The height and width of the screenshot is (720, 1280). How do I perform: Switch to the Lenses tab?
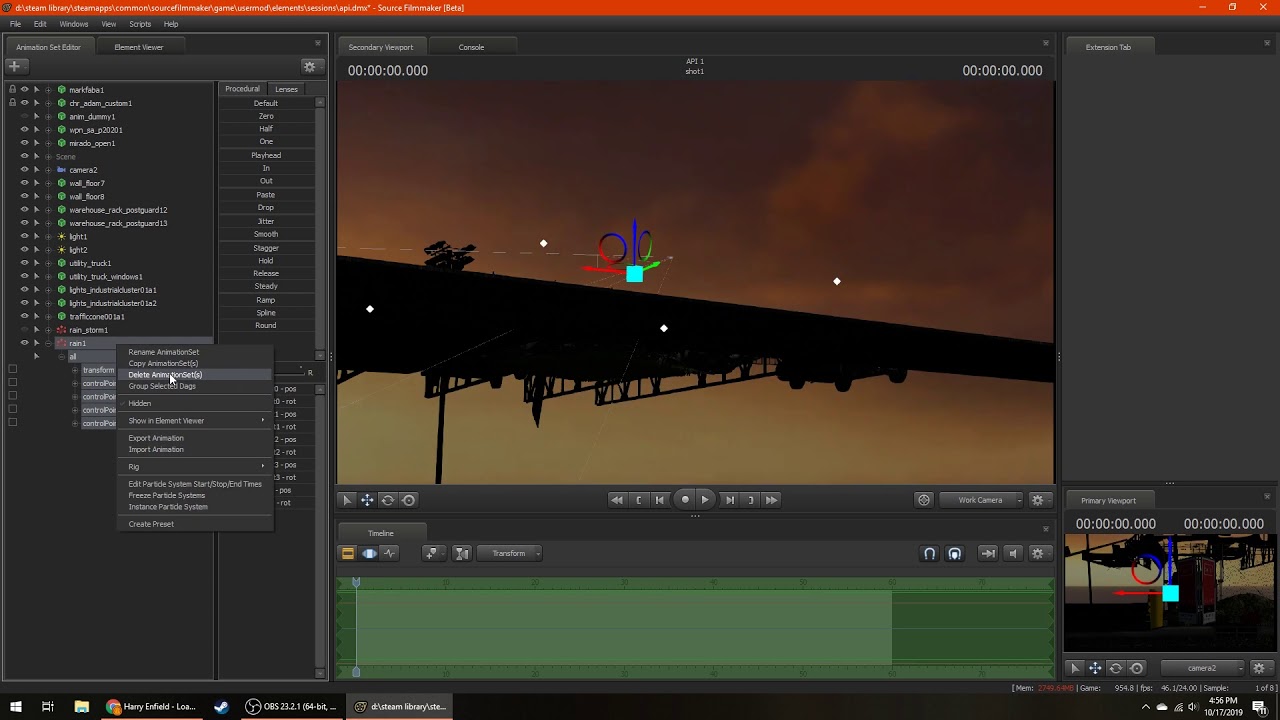[x=286, y=89]
